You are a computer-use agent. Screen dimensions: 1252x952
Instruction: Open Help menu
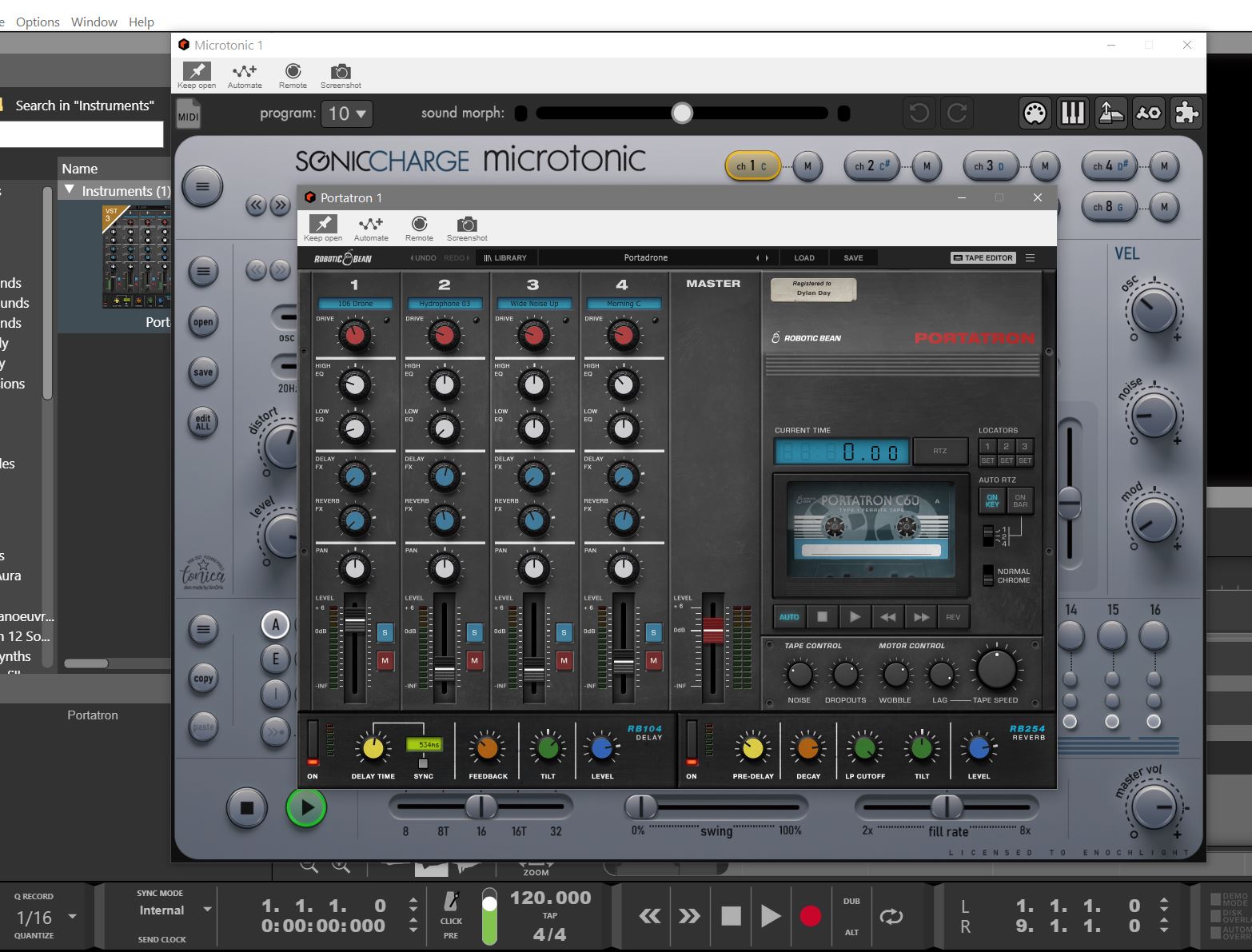142,22
